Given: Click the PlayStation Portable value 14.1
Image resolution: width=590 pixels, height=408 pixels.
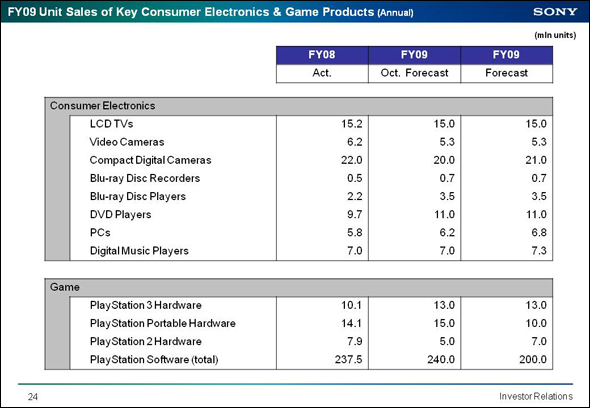Looking at the screenshot, I should [x=352, y=323].
